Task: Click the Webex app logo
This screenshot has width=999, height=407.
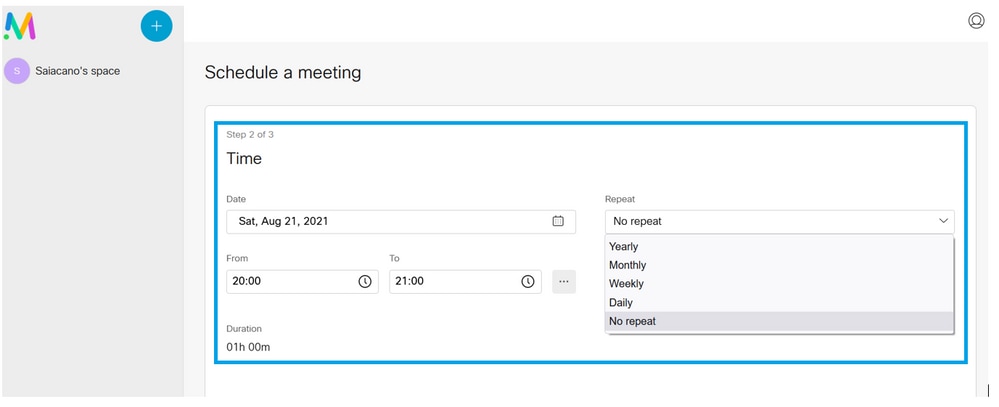Action: pos(20,26)
